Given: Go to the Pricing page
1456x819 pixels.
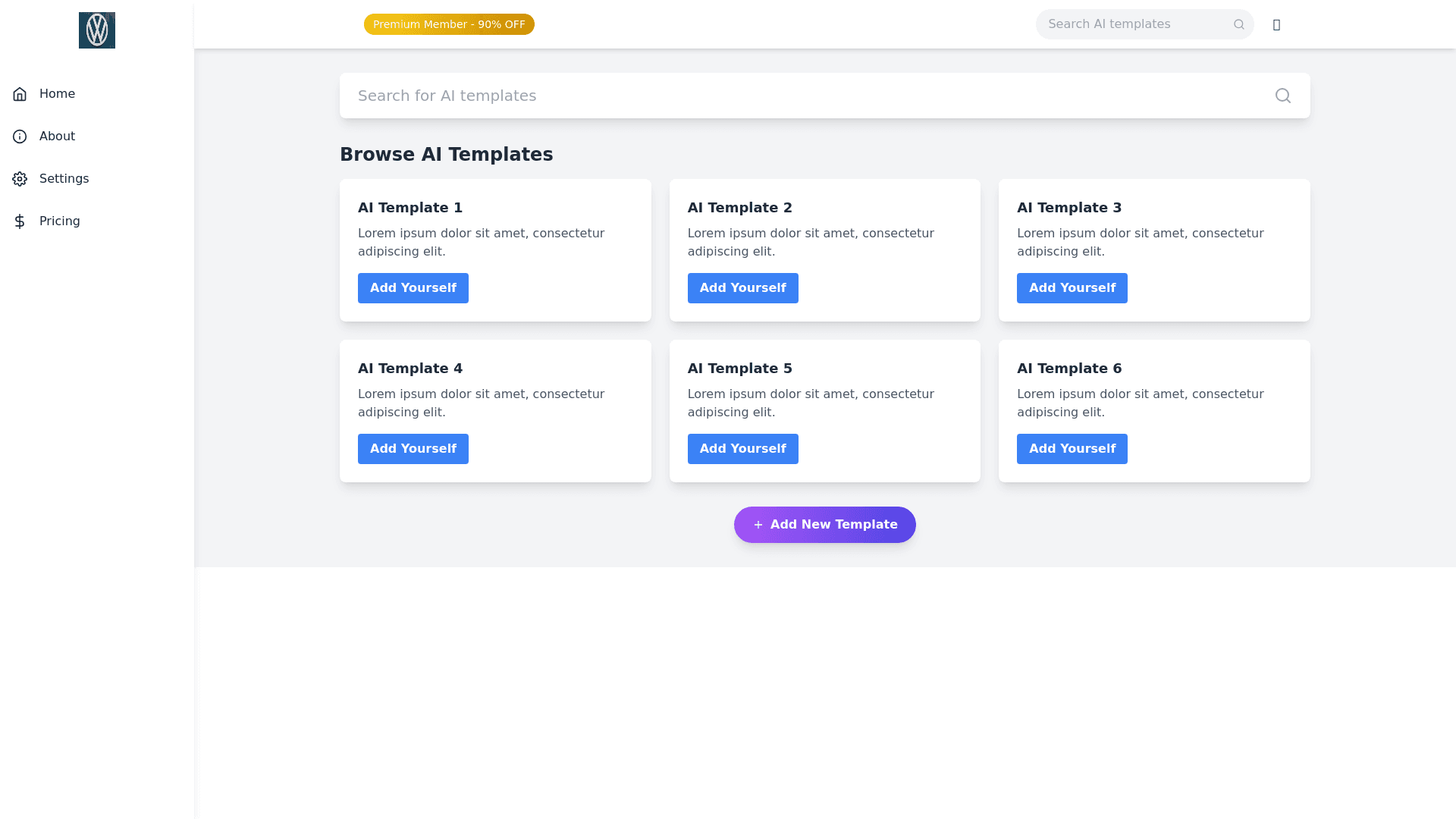Looking at the screenshot, I should 59,221.
